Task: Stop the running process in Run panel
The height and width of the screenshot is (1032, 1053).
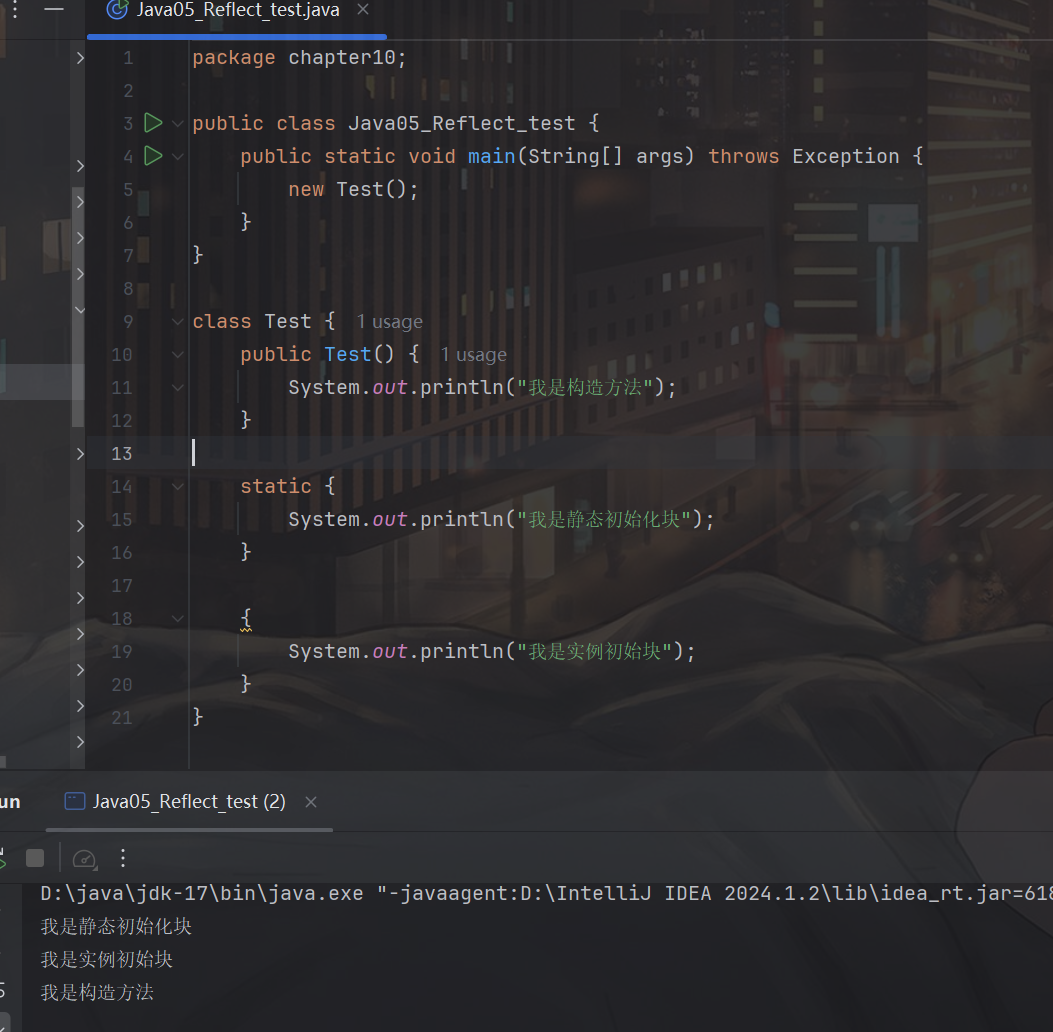Action: tap(35, 858)
